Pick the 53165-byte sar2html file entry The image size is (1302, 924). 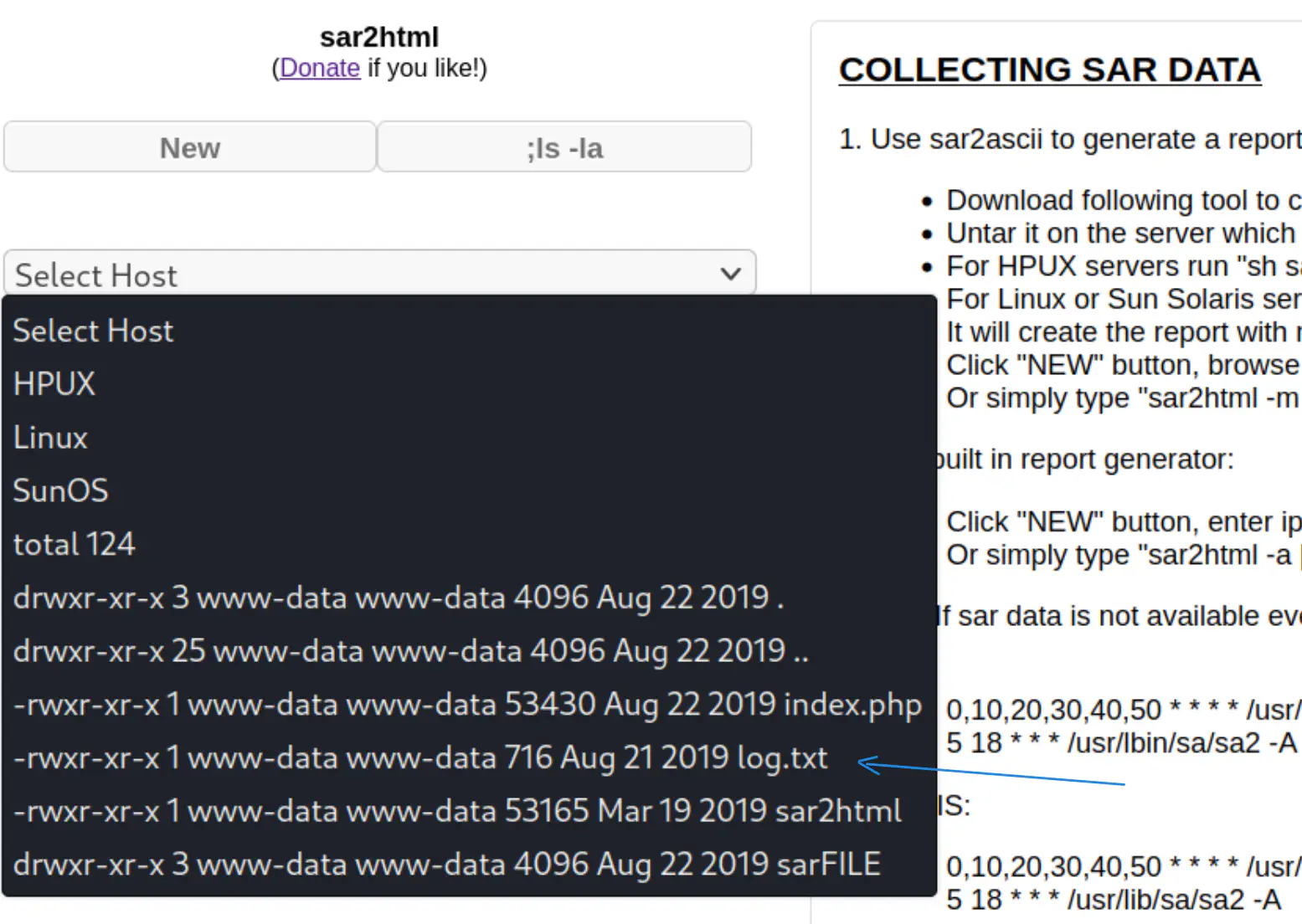pyautogui.click(x=456, y=811)
